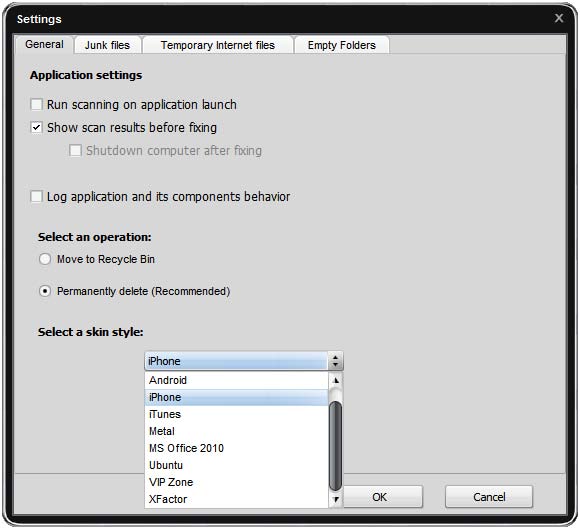Open the Junk files tab
Image resolution: width=580 pixels, height=528 pixels.
(108, 45)
